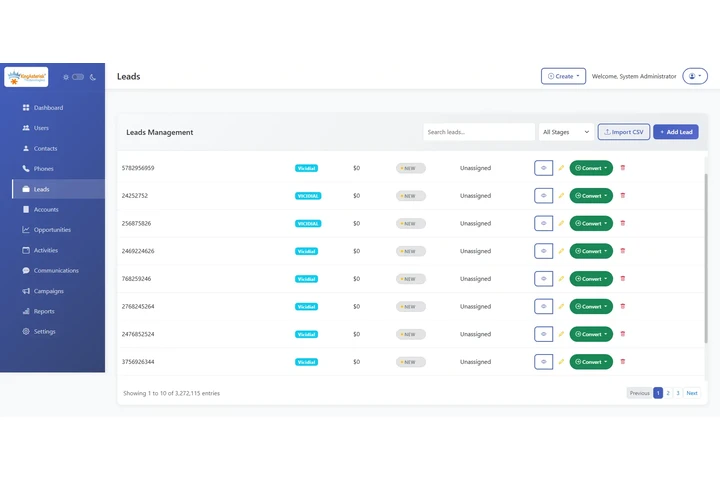Click the pencil edit icon for lead 5782956959

point(561,168)
